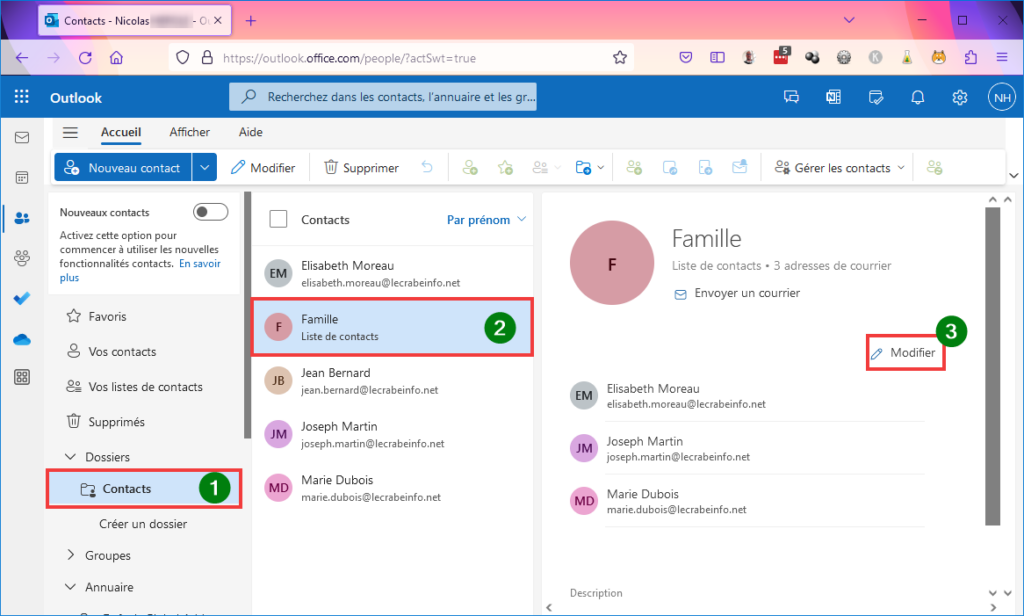Send an email using the envelope toolbar icon
Image resolution: width=1024 pixels, height=616 pixels.
[x=740, y=167]
